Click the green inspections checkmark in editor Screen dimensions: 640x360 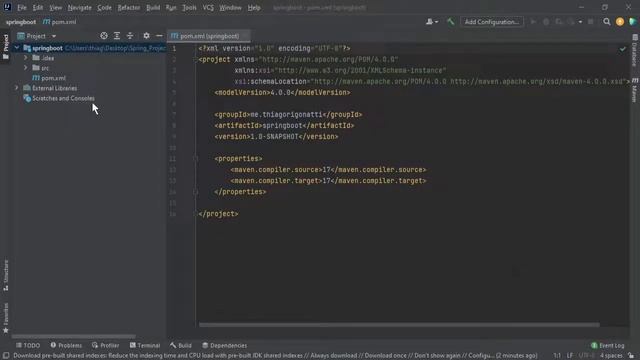coord(622,49)
